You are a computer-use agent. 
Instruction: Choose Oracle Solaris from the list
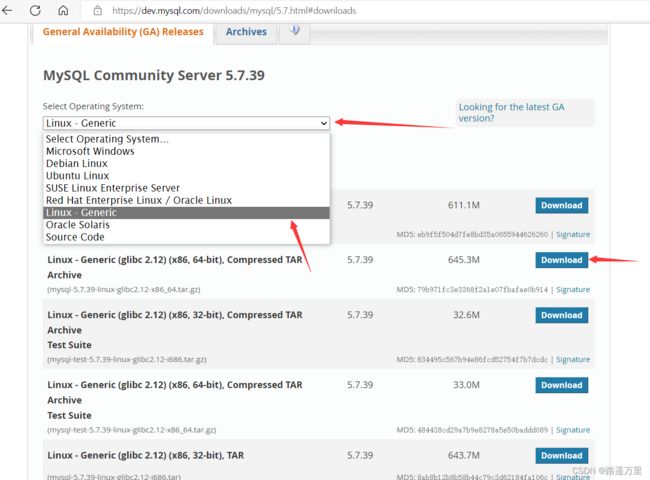click(186, 225)
